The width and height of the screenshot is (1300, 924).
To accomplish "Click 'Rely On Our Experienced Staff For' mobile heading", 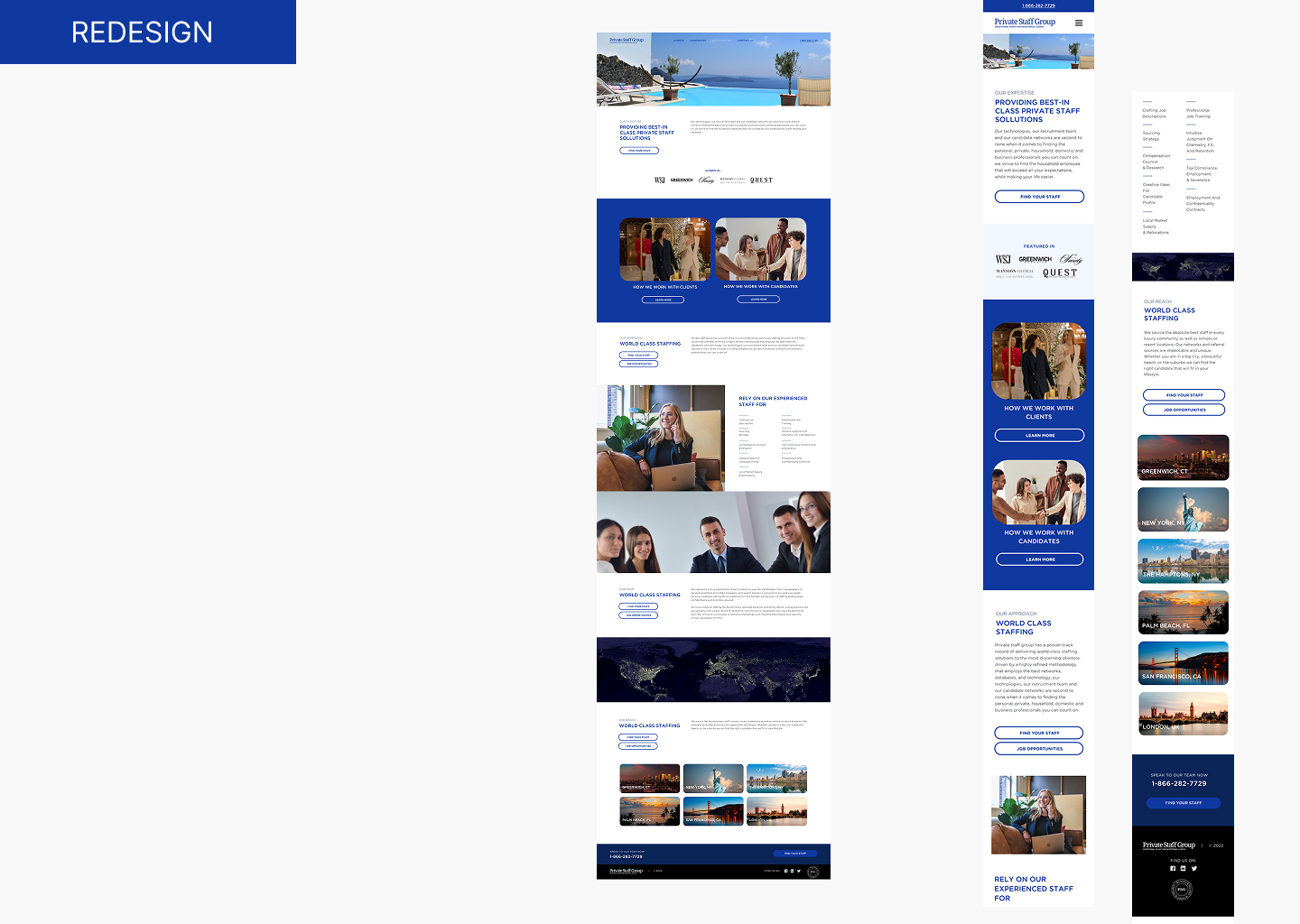I will coord(1034,889).
